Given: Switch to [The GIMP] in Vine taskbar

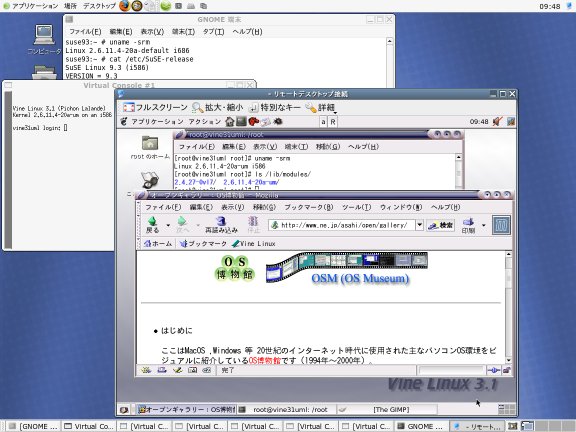Looking at the screenshot, I should pyautogui.click(x=387, y=409).
